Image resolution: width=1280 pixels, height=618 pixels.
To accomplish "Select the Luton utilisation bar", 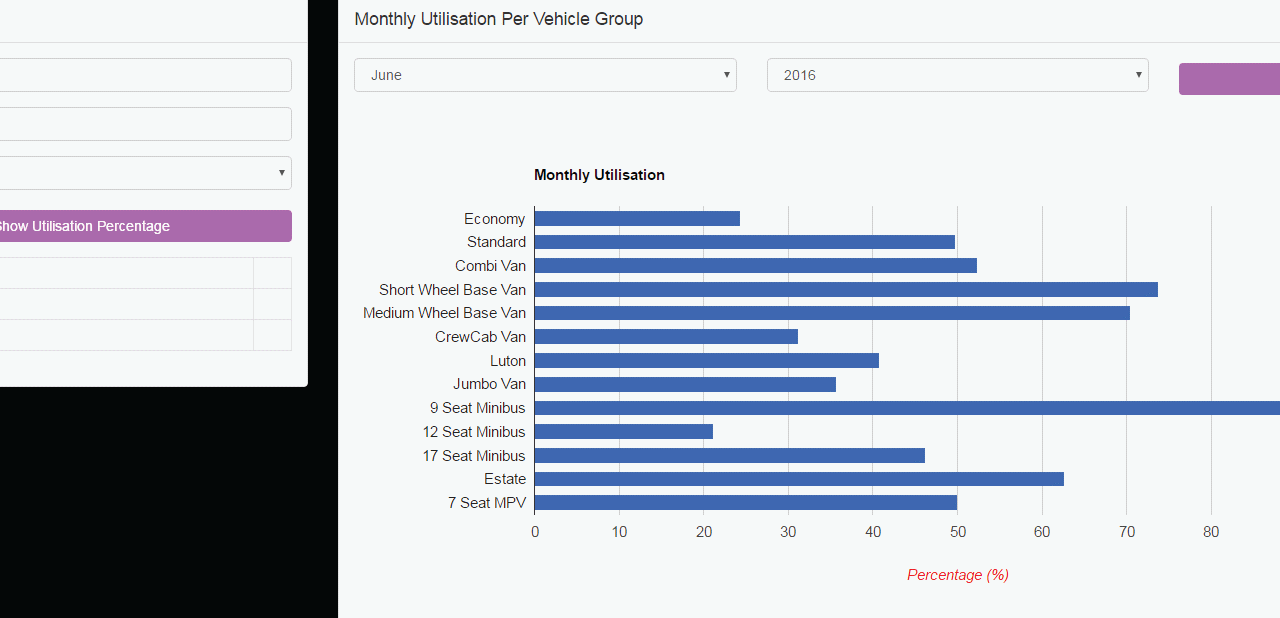I will tap(707, 360).
